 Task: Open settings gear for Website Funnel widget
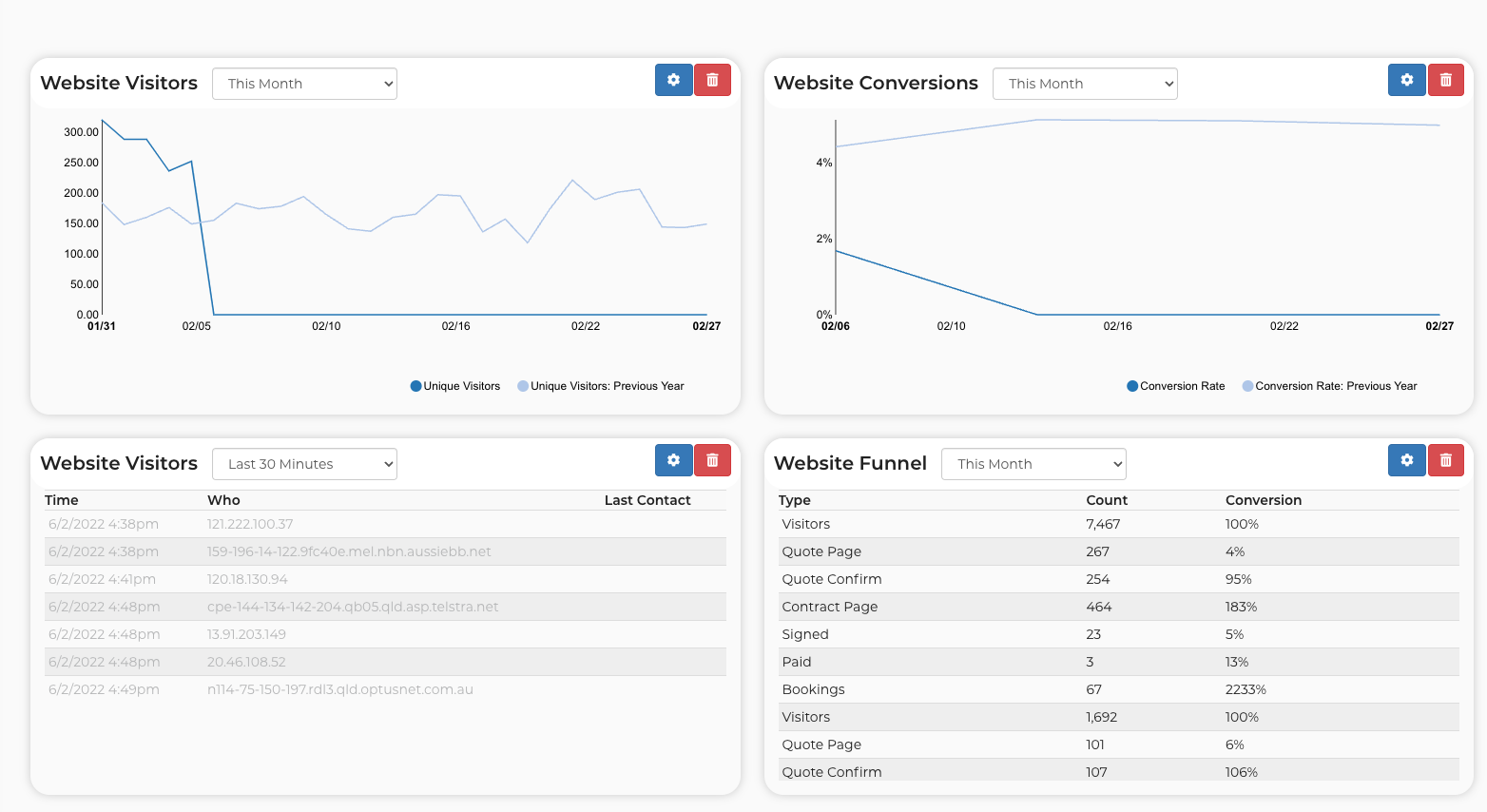click(1406, 460)
